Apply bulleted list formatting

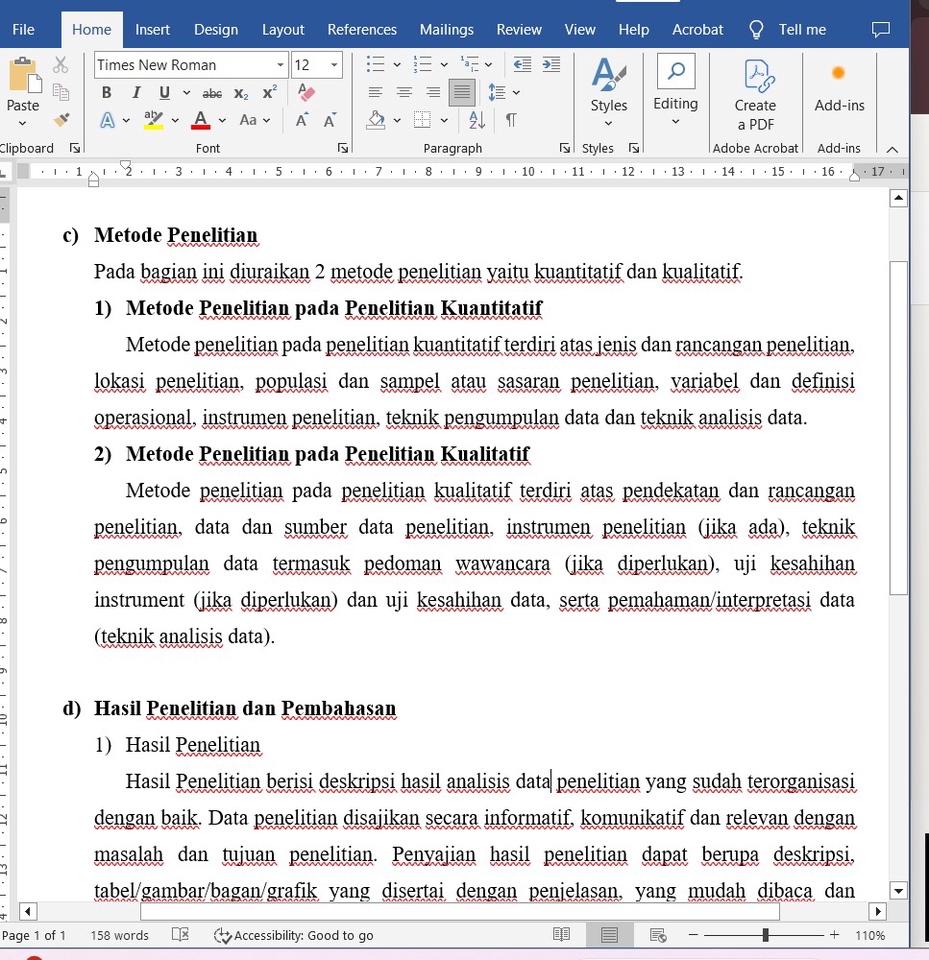[x=375, y=64]
